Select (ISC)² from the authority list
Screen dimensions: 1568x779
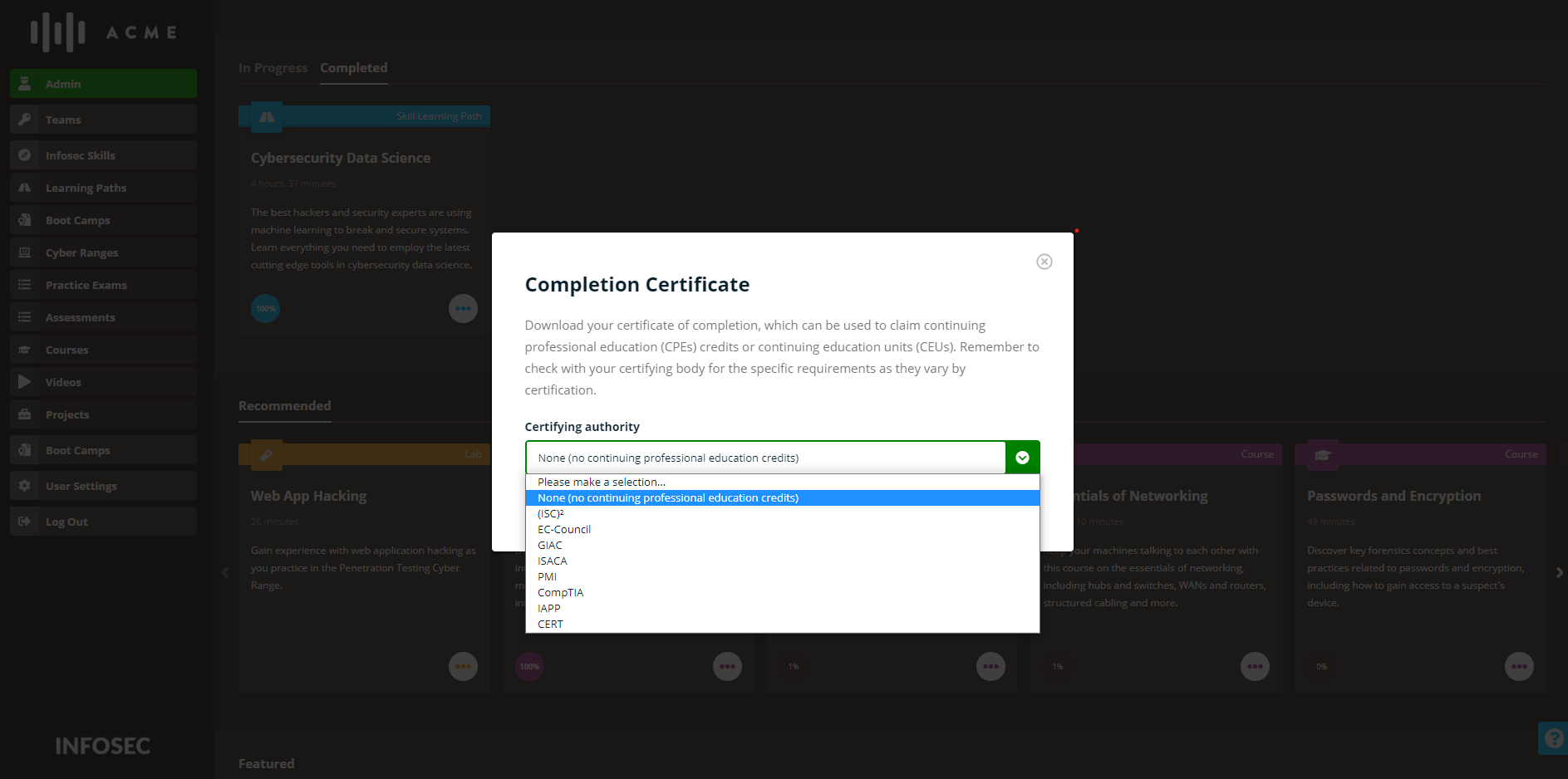point(551,513)
